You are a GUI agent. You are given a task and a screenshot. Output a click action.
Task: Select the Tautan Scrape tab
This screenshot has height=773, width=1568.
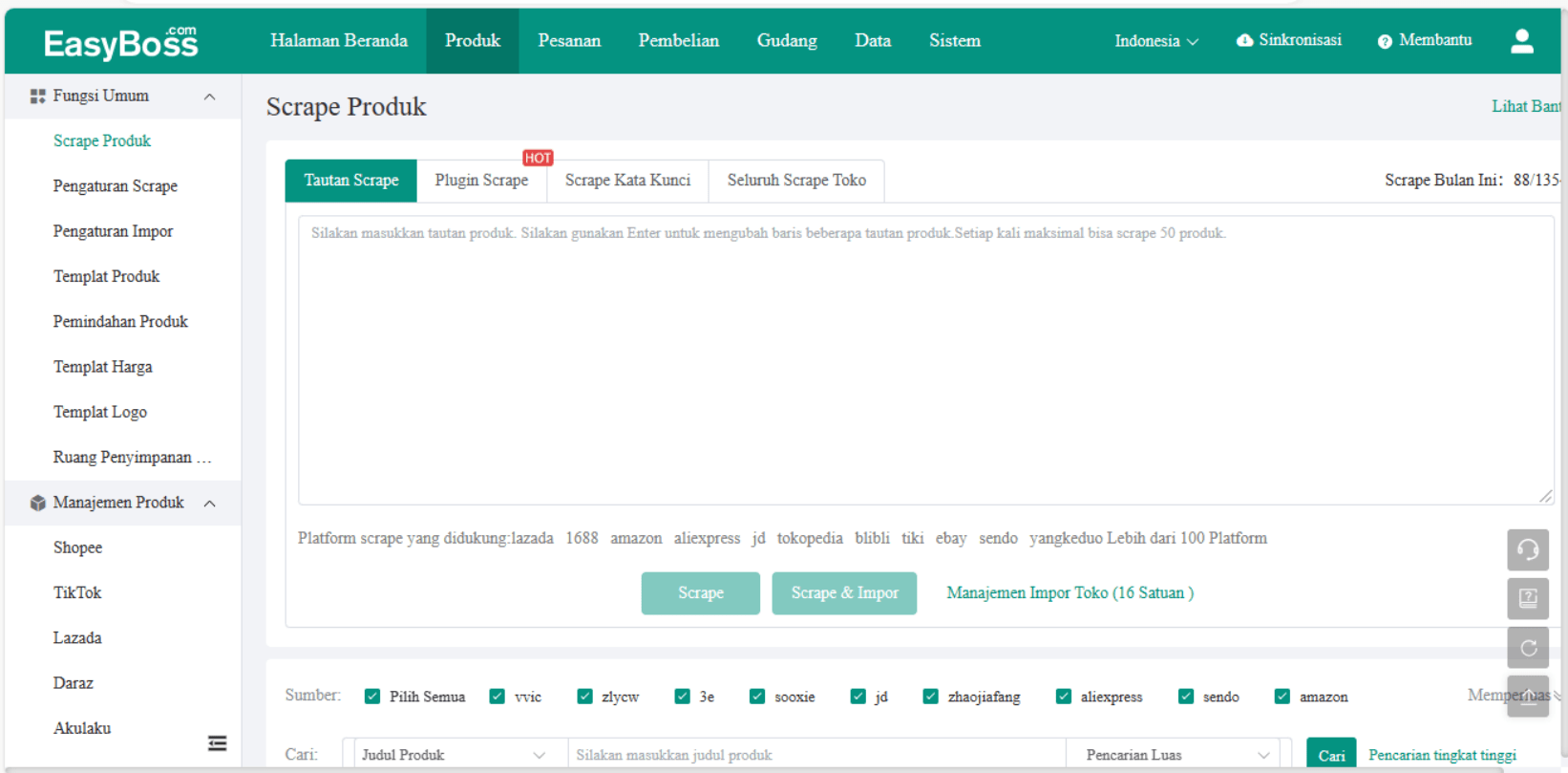click(351, 181)
